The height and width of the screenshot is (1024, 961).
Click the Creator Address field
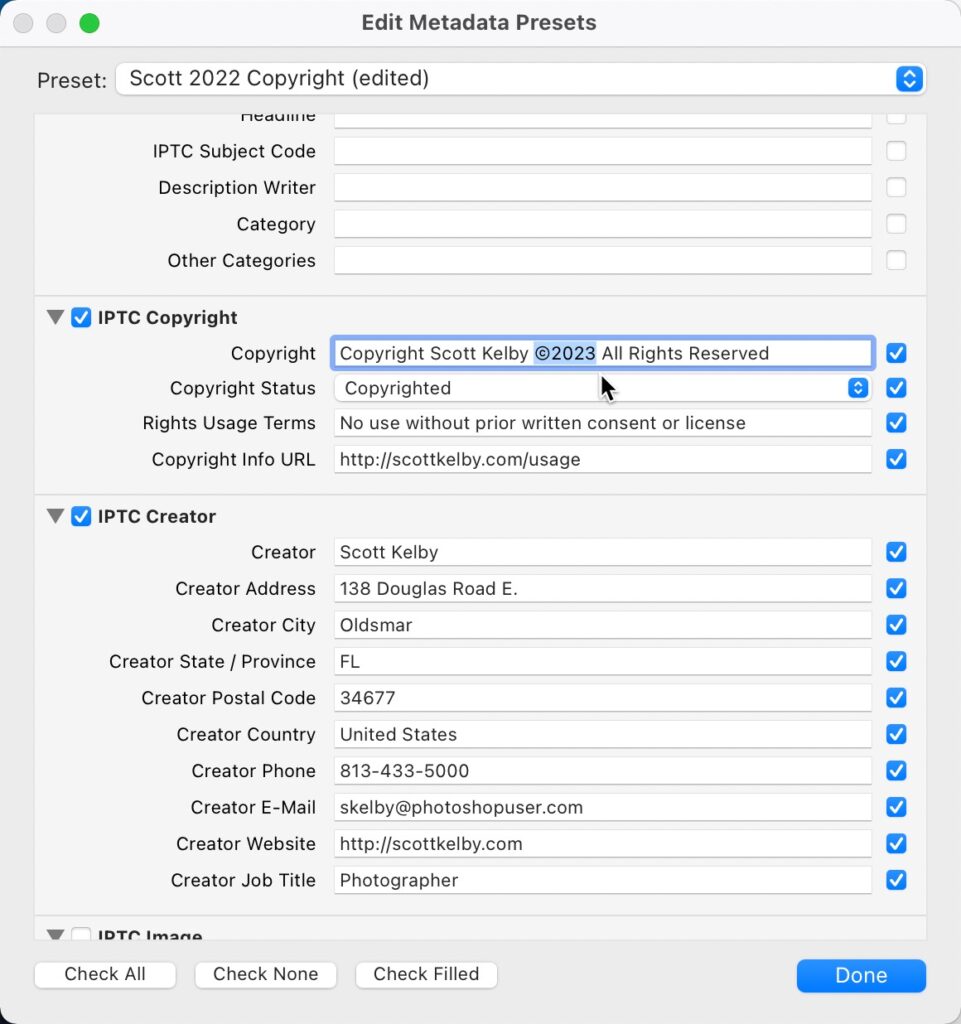point(603,589)
